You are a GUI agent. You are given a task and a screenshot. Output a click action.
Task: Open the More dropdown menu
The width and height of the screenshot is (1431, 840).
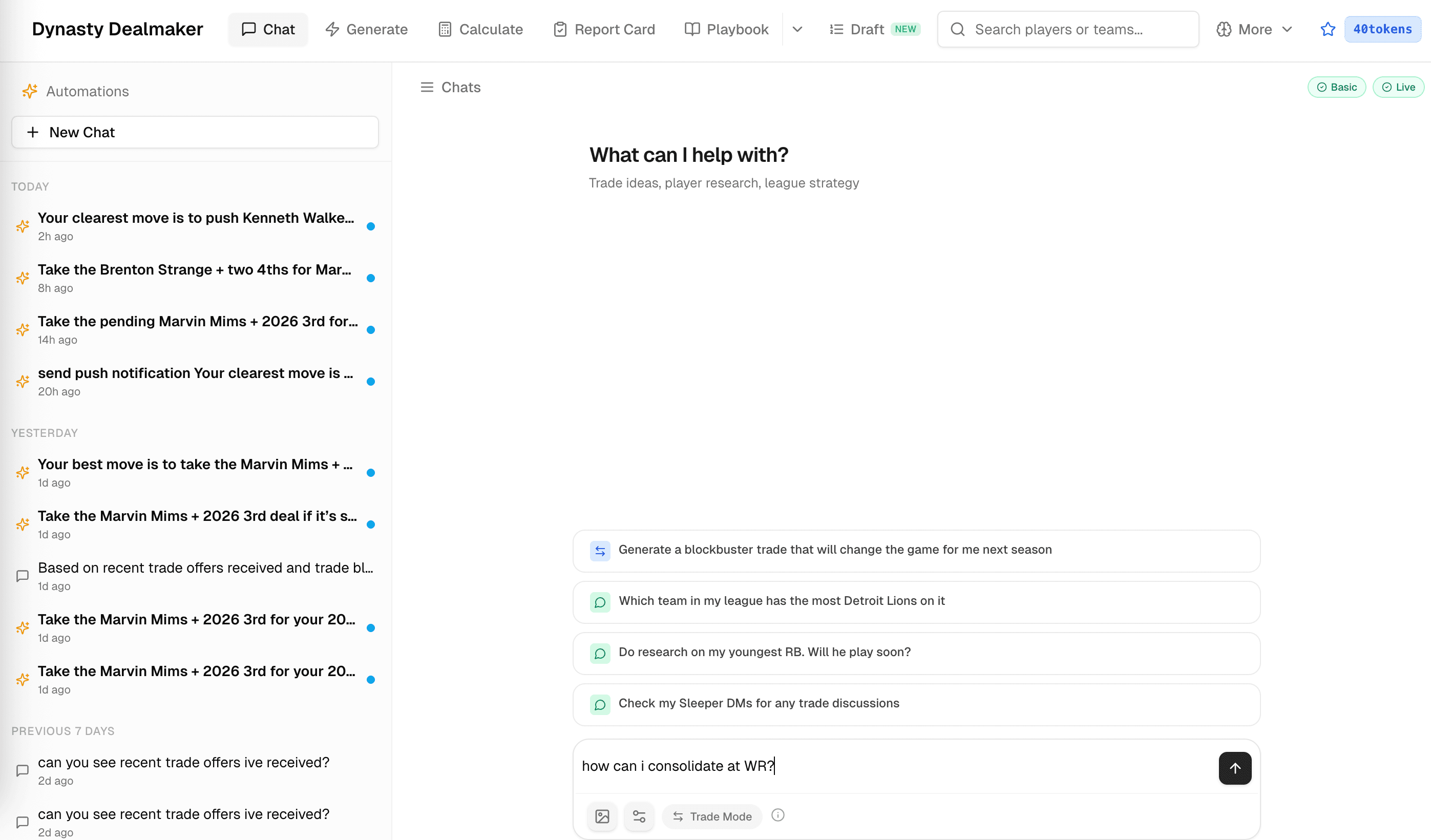1254,29
